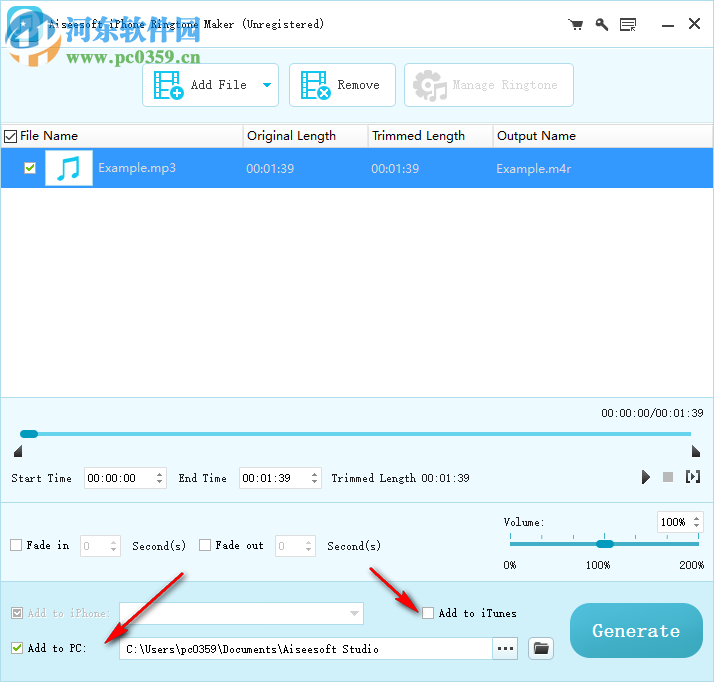The image size is (714, 682).
Task: Open the menu icon in title bar
Action: pos(628,25)
